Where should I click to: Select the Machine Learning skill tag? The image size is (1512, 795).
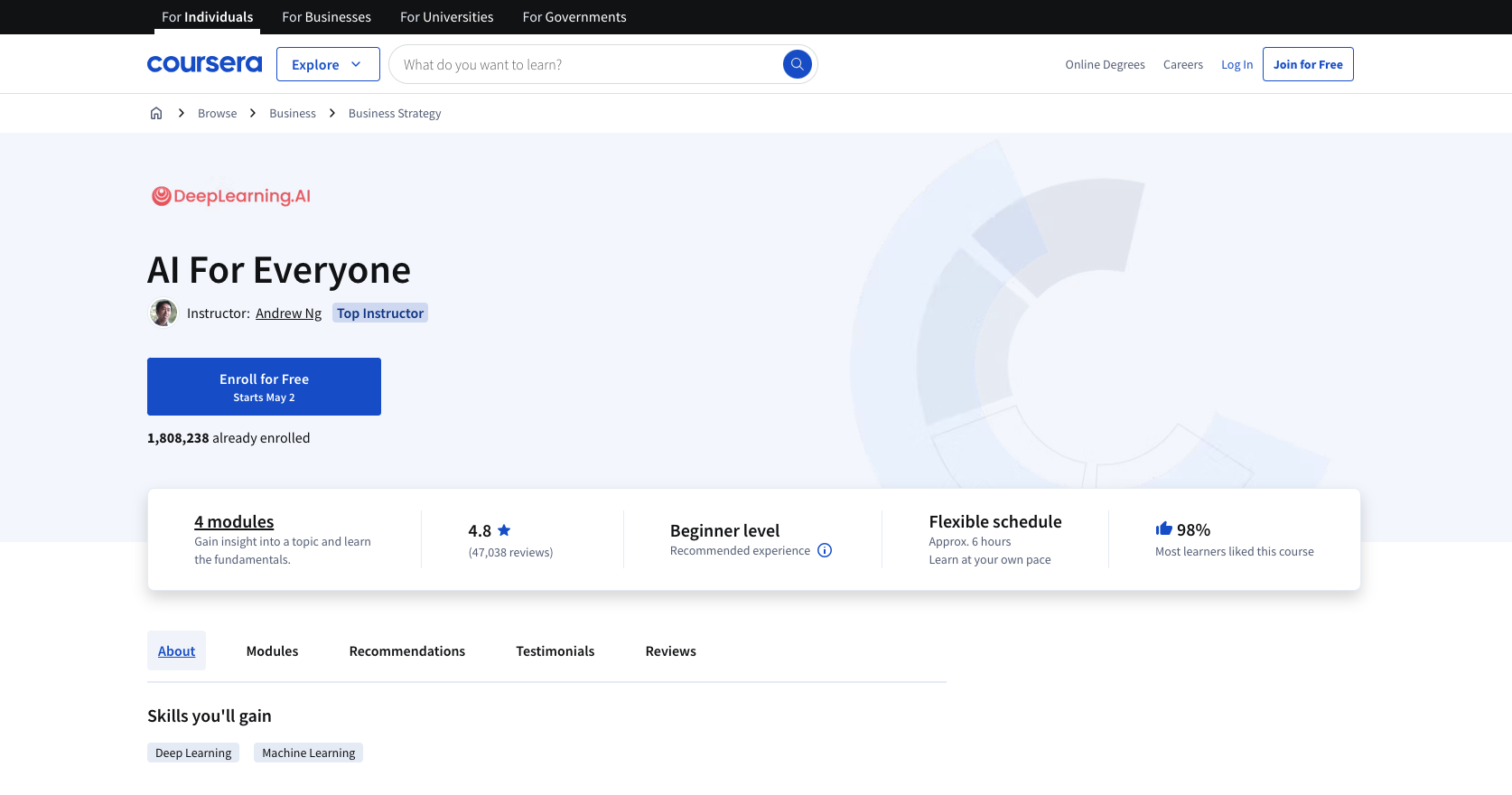click(x=308, y=753)
